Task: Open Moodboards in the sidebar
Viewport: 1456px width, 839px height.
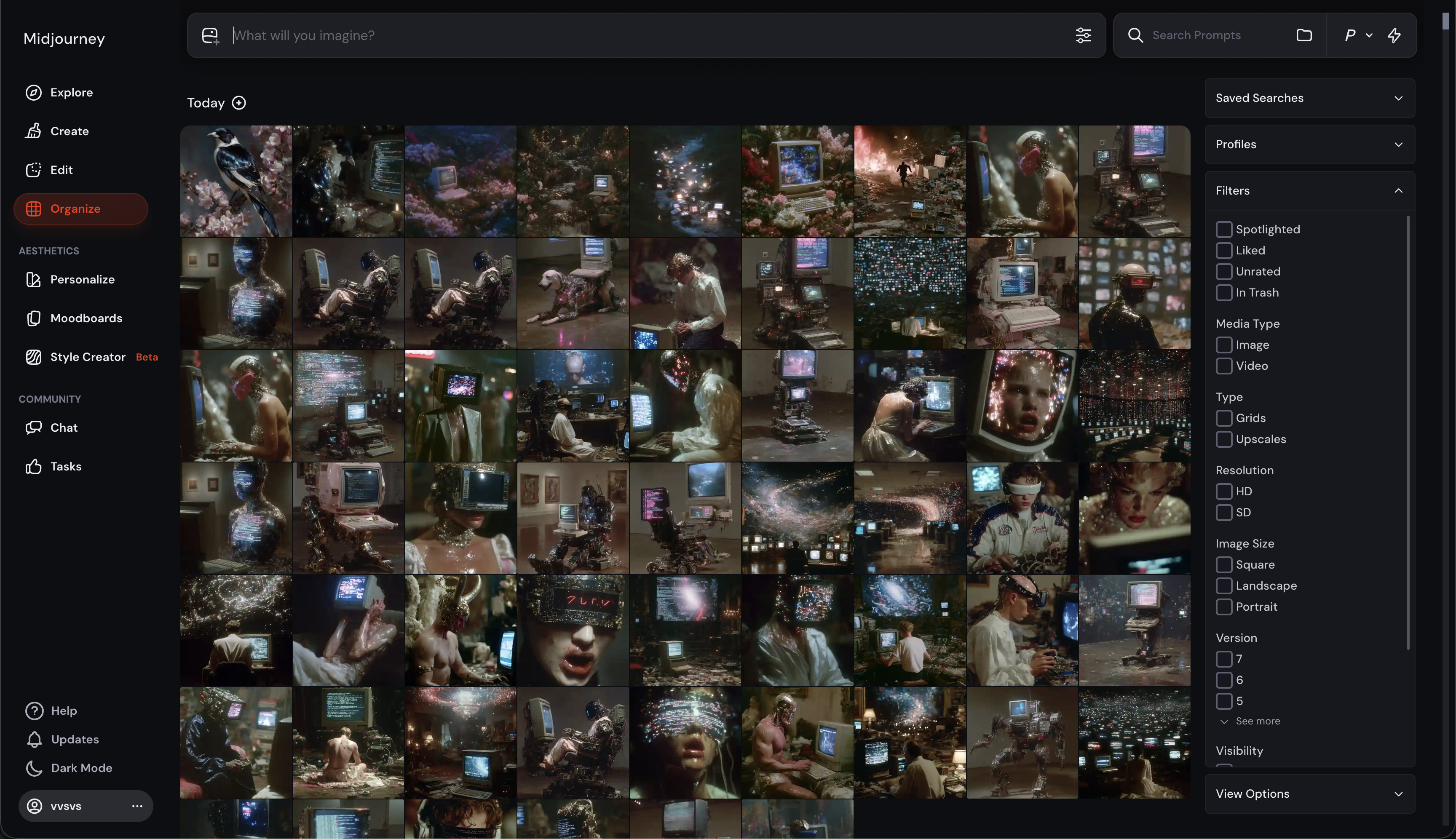Action: coord(86,319)
